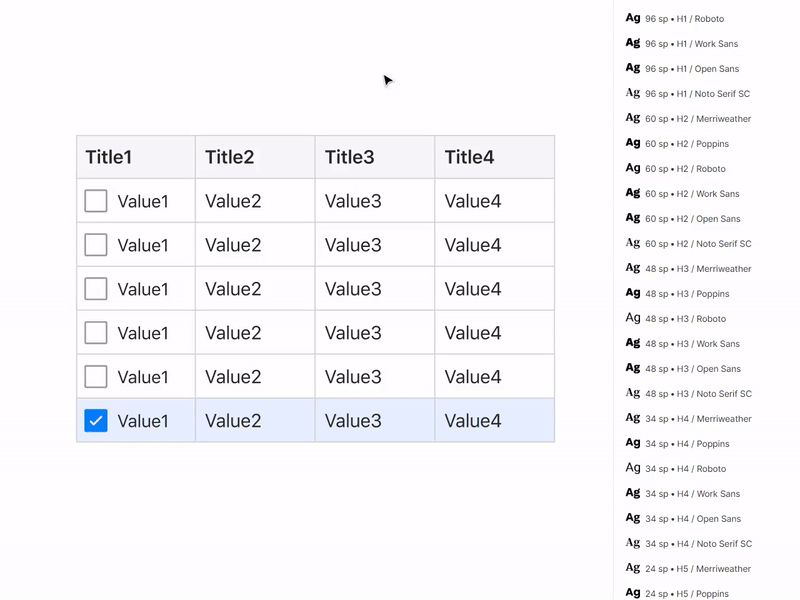Check the checkbox in the fourth table row
The image size is (800, 600).
click(96, 333)
